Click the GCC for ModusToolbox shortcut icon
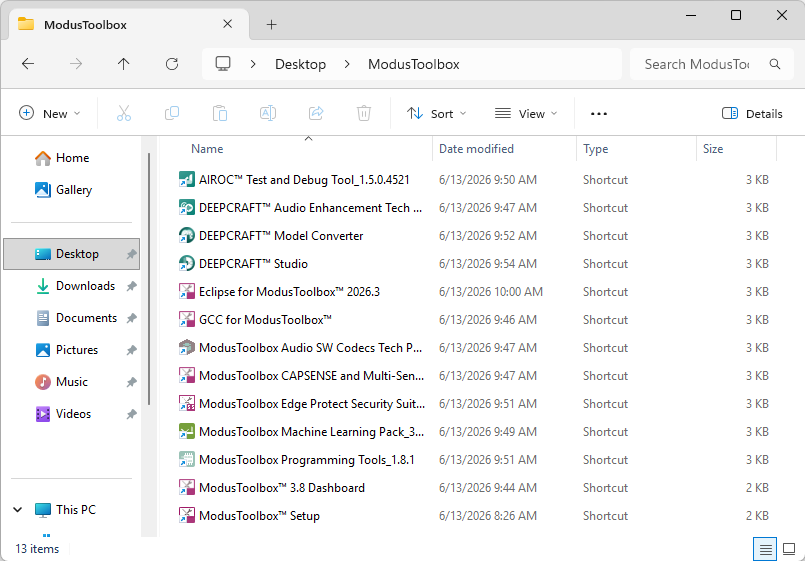The height and width of the screenshot is (561, 805). (x=186, y=320)
